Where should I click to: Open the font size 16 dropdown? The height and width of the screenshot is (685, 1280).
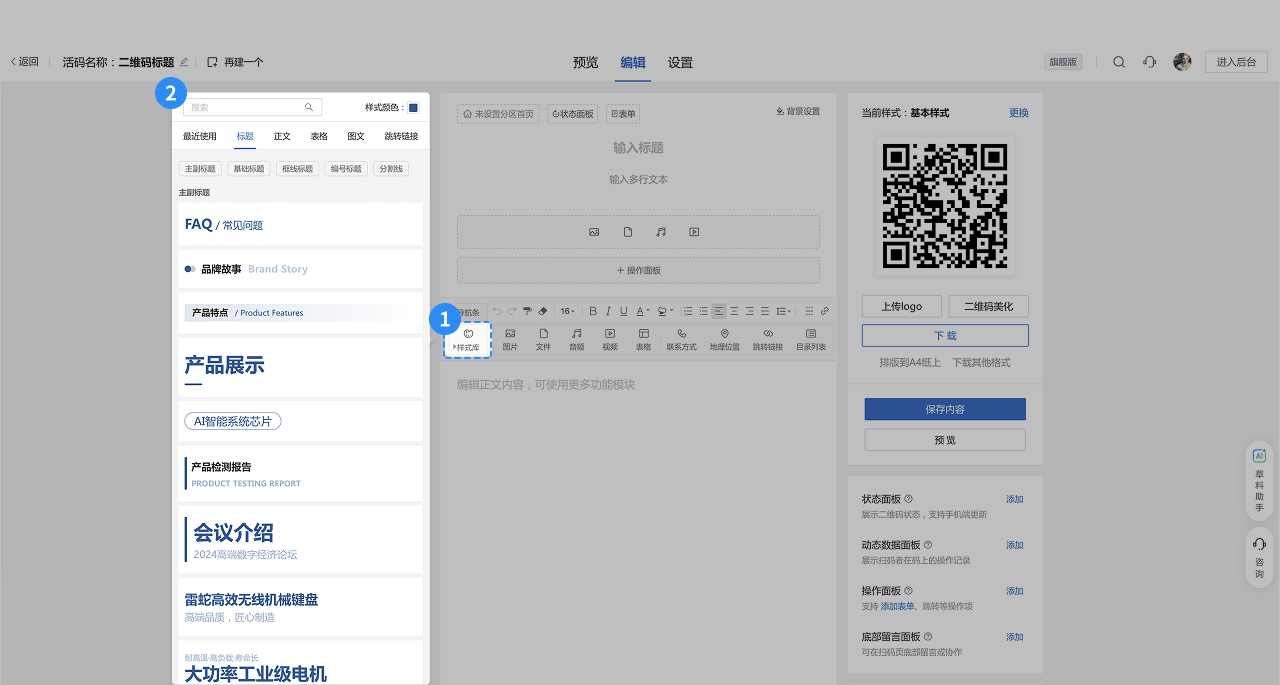tap(568, 311)
